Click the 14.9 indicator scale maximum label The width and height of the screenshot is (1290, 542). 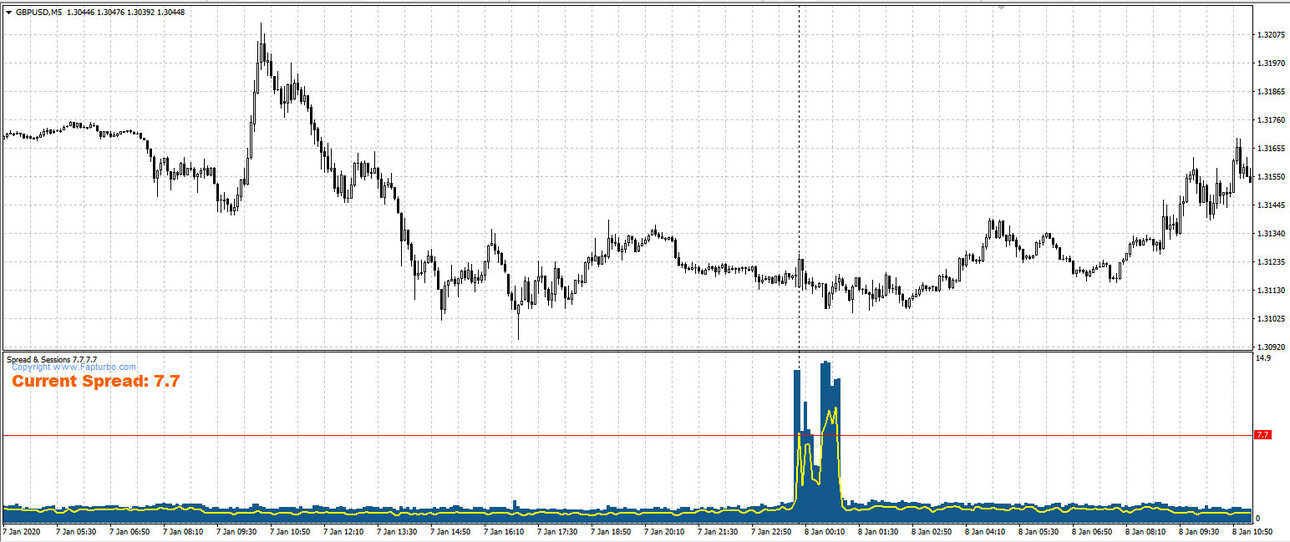1264,357
